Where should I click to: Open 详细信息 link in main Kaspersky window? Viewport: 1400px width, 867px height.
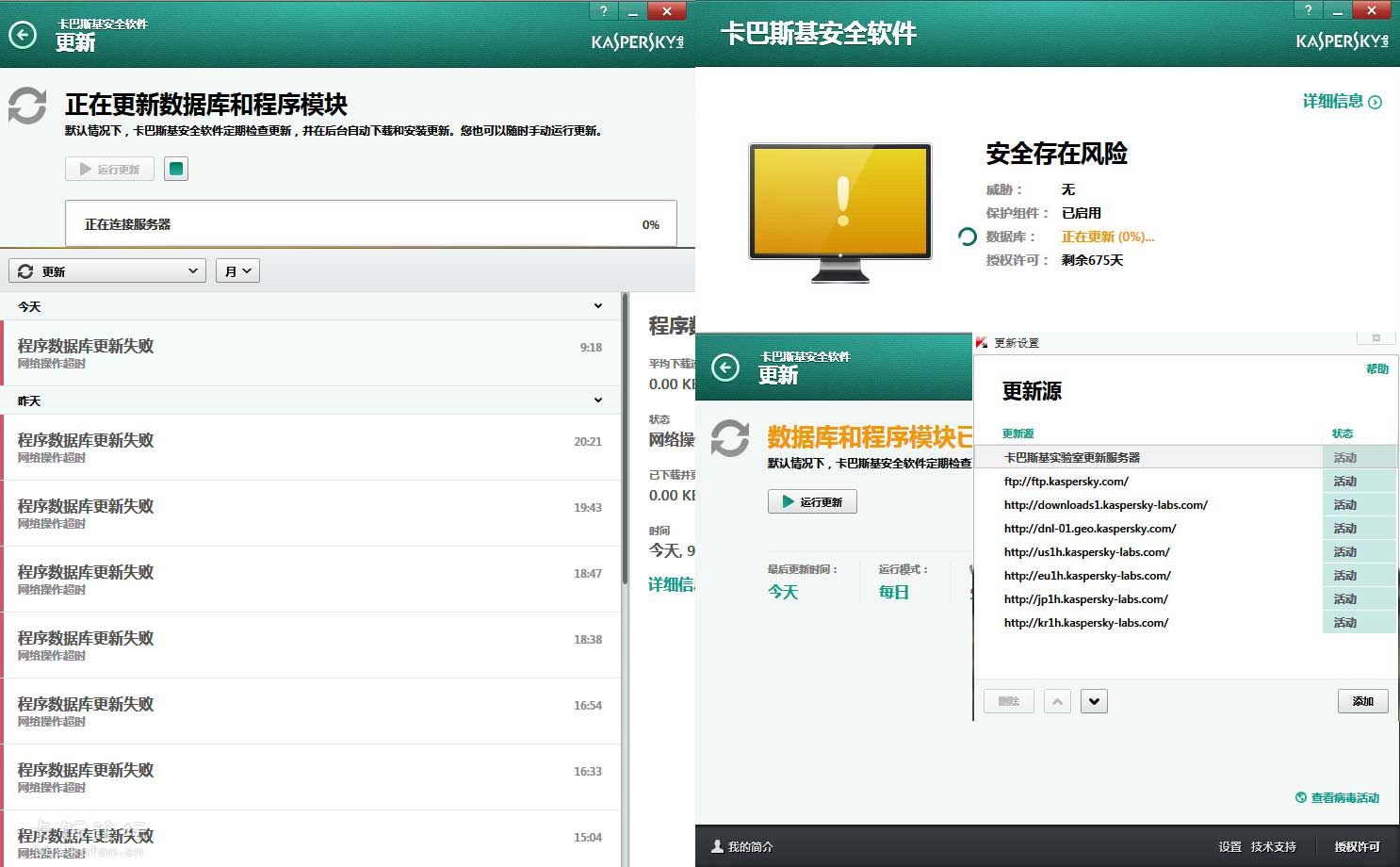(x=1342, y=102)
